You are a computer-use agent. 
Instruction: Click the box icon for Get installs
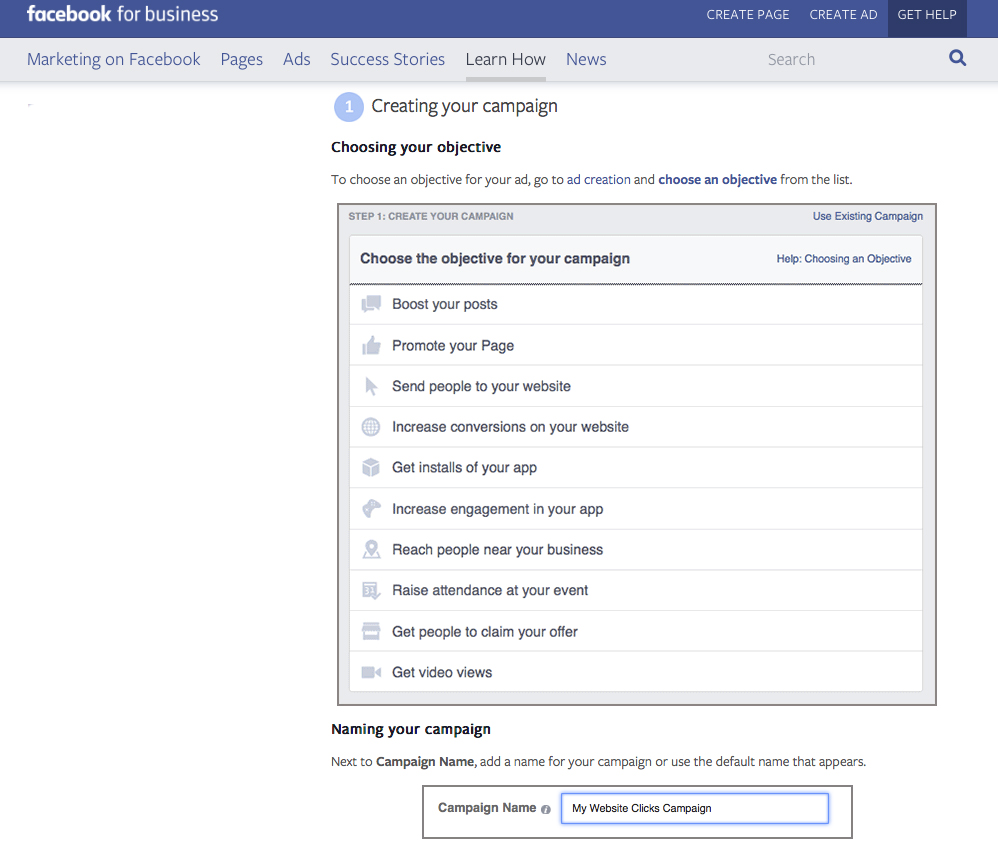371,467
